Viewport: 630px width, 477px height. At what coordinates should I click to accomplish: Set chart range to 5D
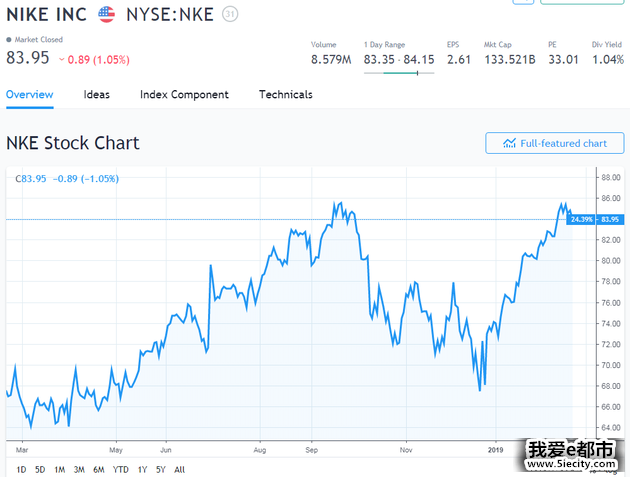pos(40,469)
